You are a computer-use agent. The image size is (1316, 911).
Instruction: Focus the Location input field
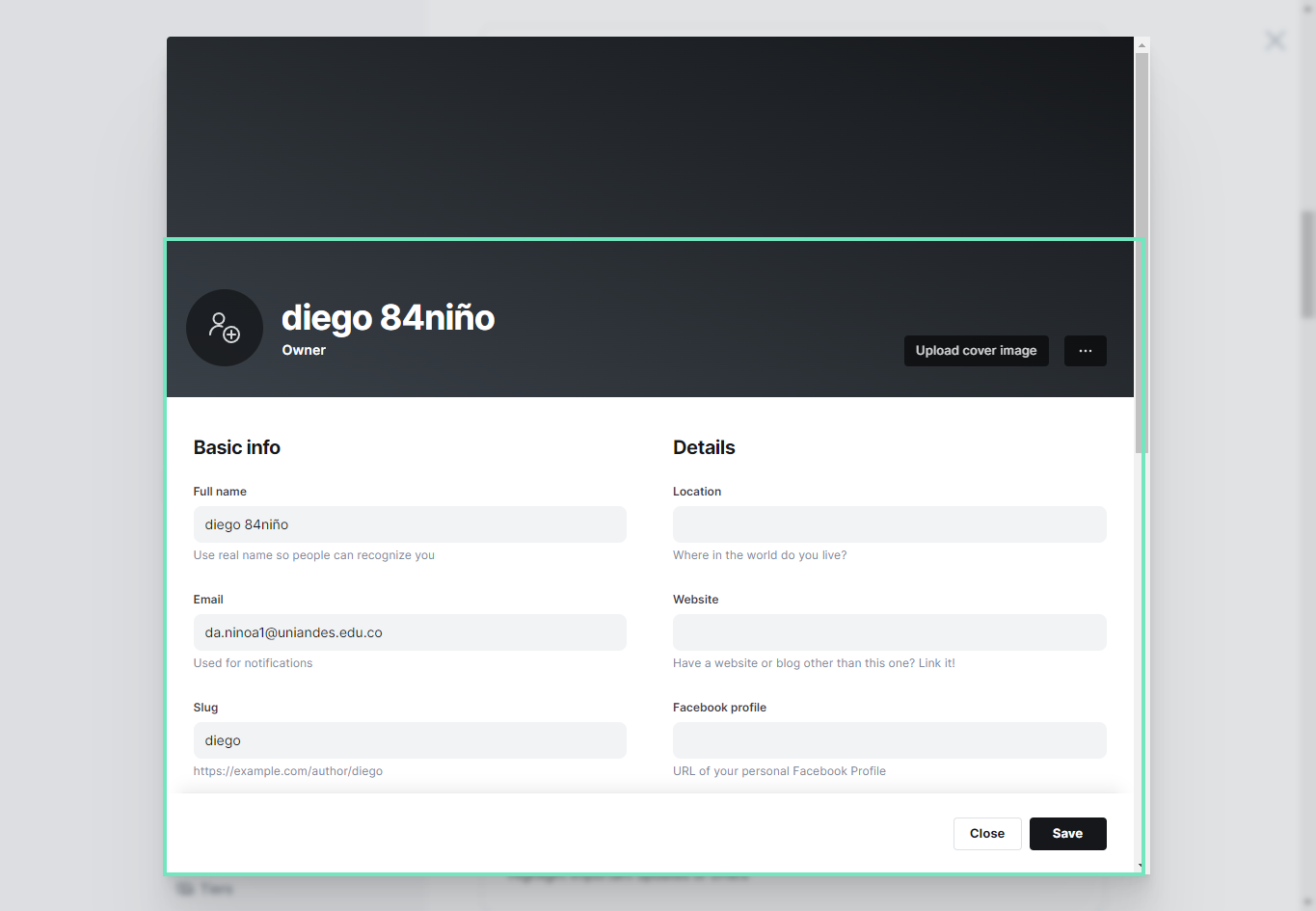pyautogui.click(x=890, y=524)
